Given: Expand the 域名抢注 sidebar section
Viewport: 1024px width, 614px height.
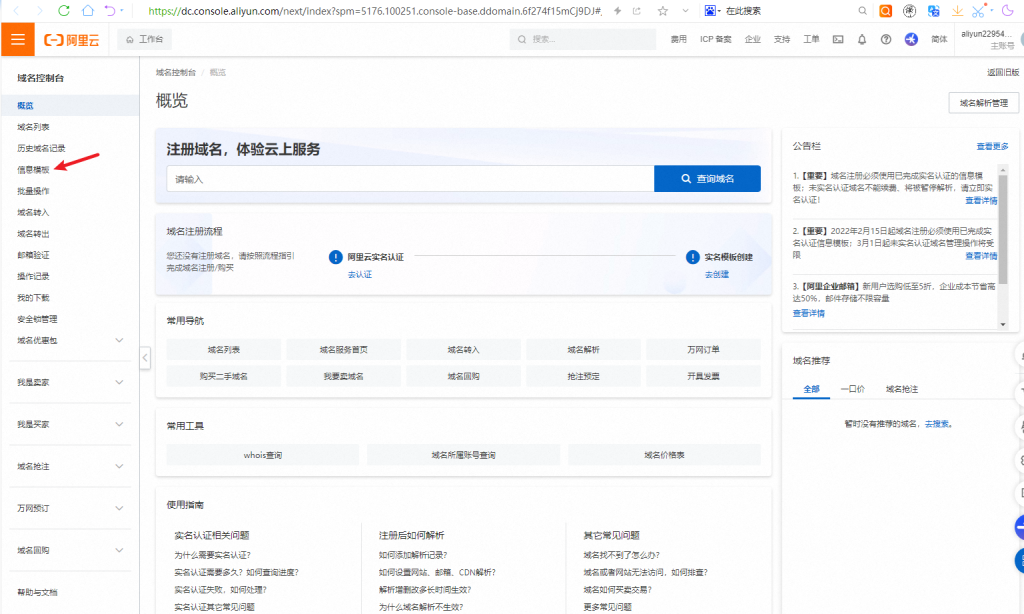Looking at the screenshot, I should click(119, 467).
